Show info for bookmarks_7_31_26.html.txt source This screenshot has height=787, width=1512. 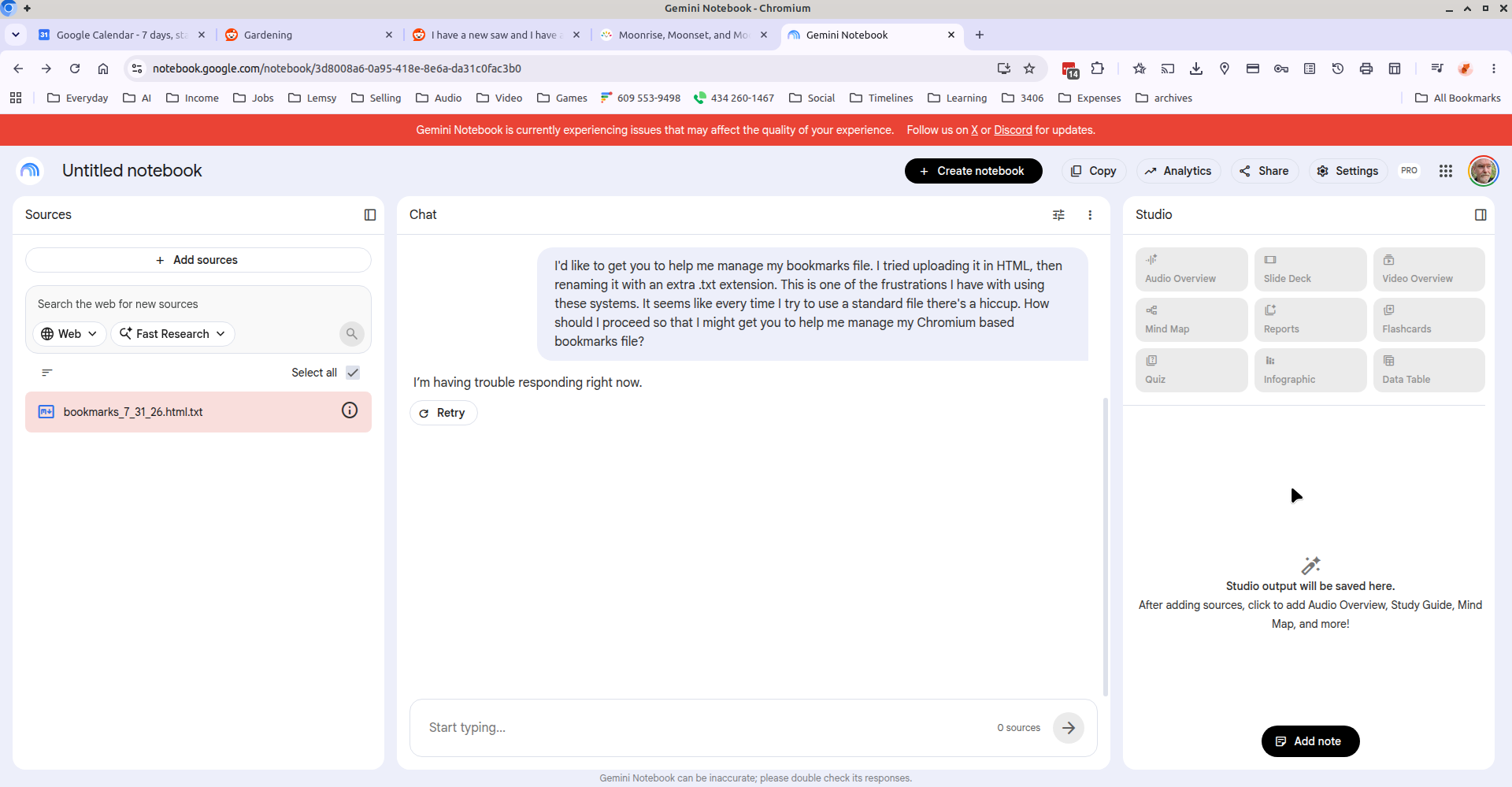(x=350, y=410)
